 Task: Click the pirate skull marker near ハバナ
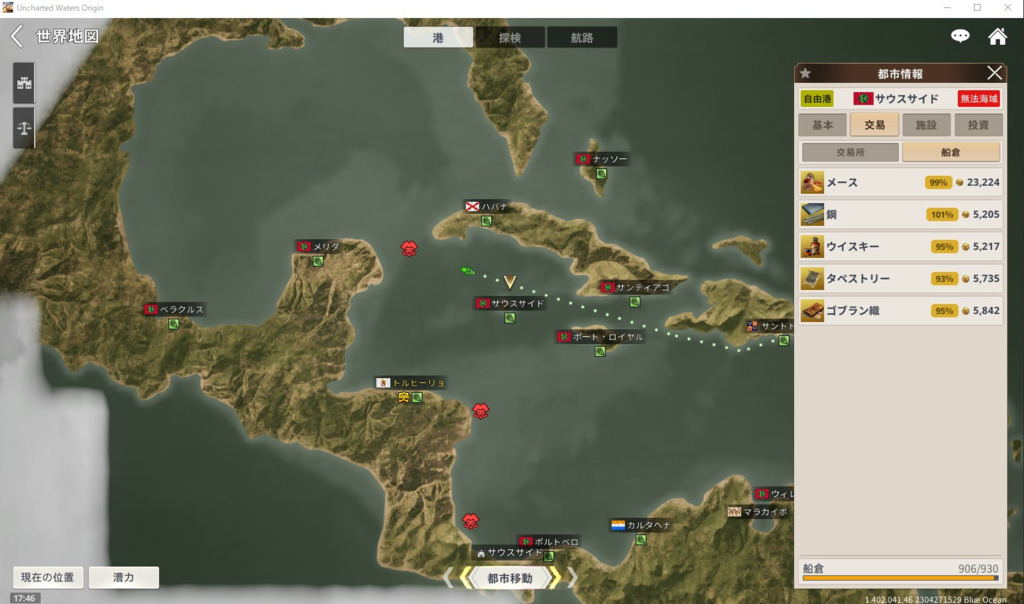pos(409,249)
